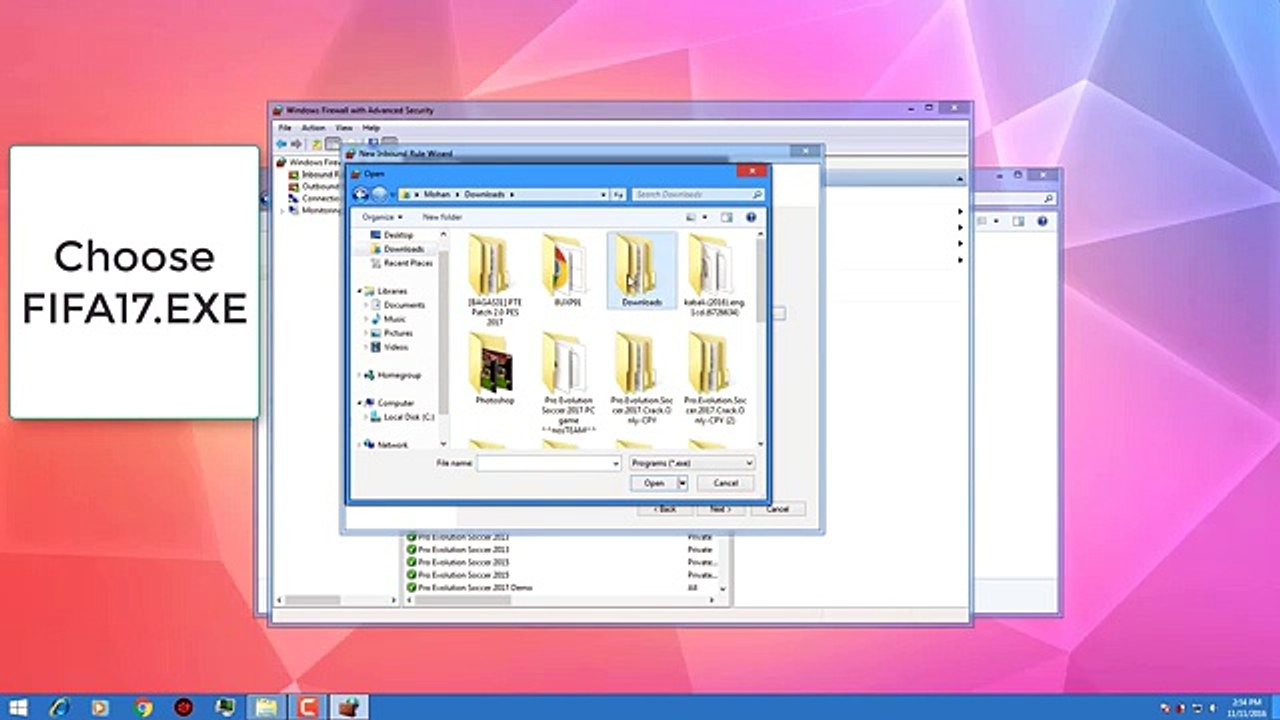Viewport: 1280px width, 720px height.
Task: Click Next in the Rule Wizard
Action: tap(720, 509)
